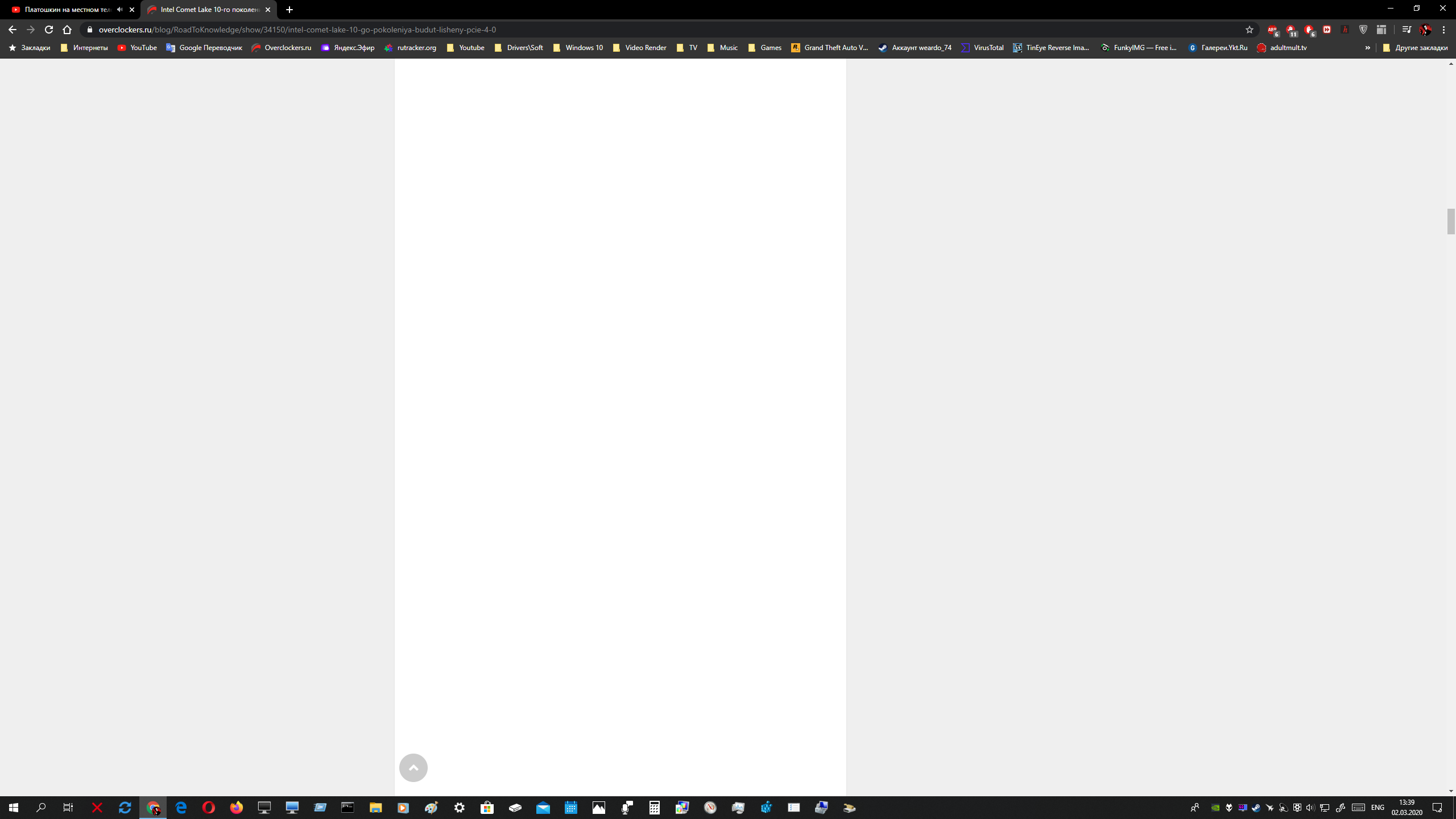Screen dimensions: 1456x819
Task: Open the grey shield extension icon
Action: (1363, 30)
